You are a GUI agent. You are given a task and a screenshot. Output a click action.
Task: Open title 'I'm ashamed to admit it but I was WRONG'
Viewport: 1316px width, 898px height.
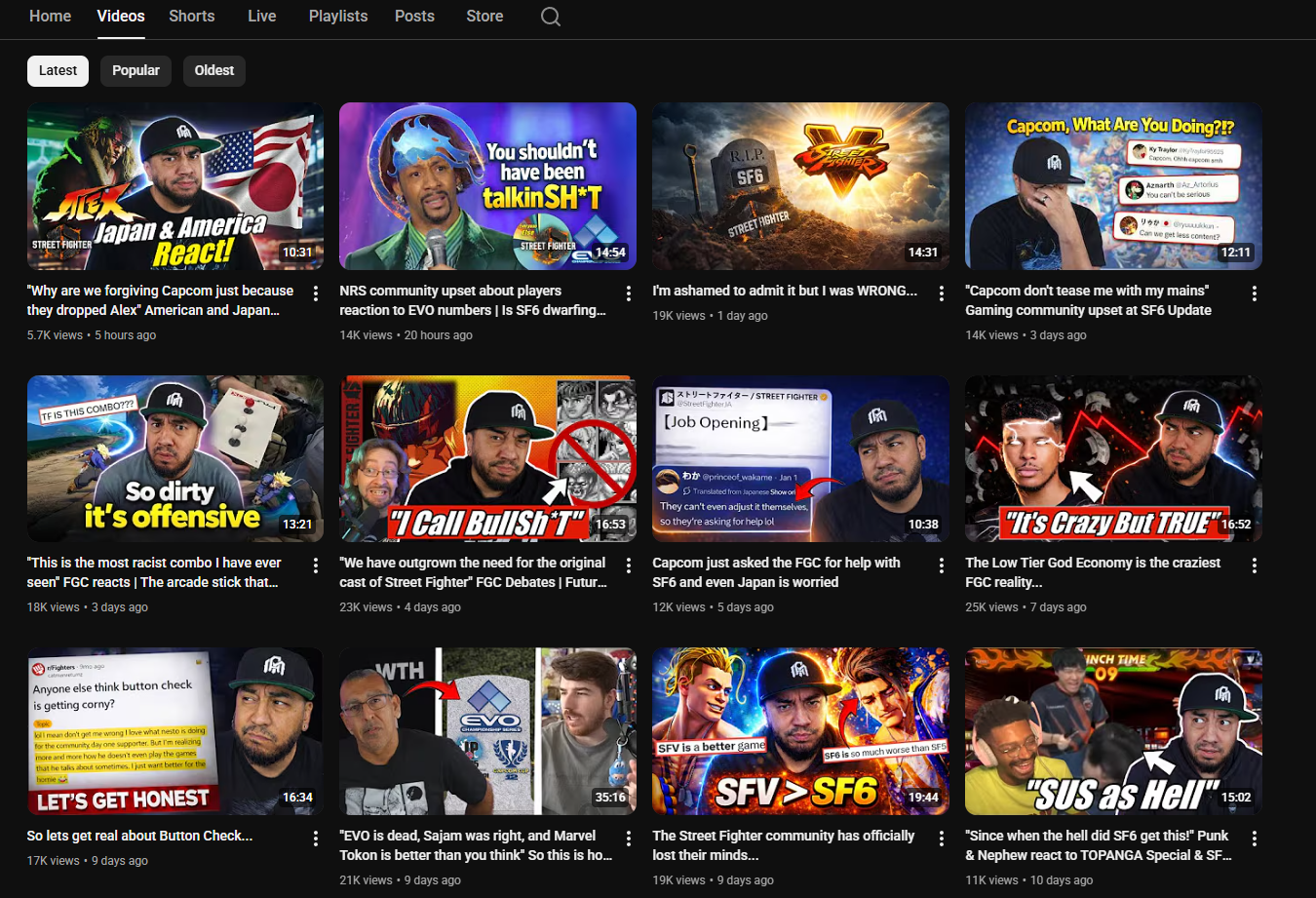click(x=785, y=291)
